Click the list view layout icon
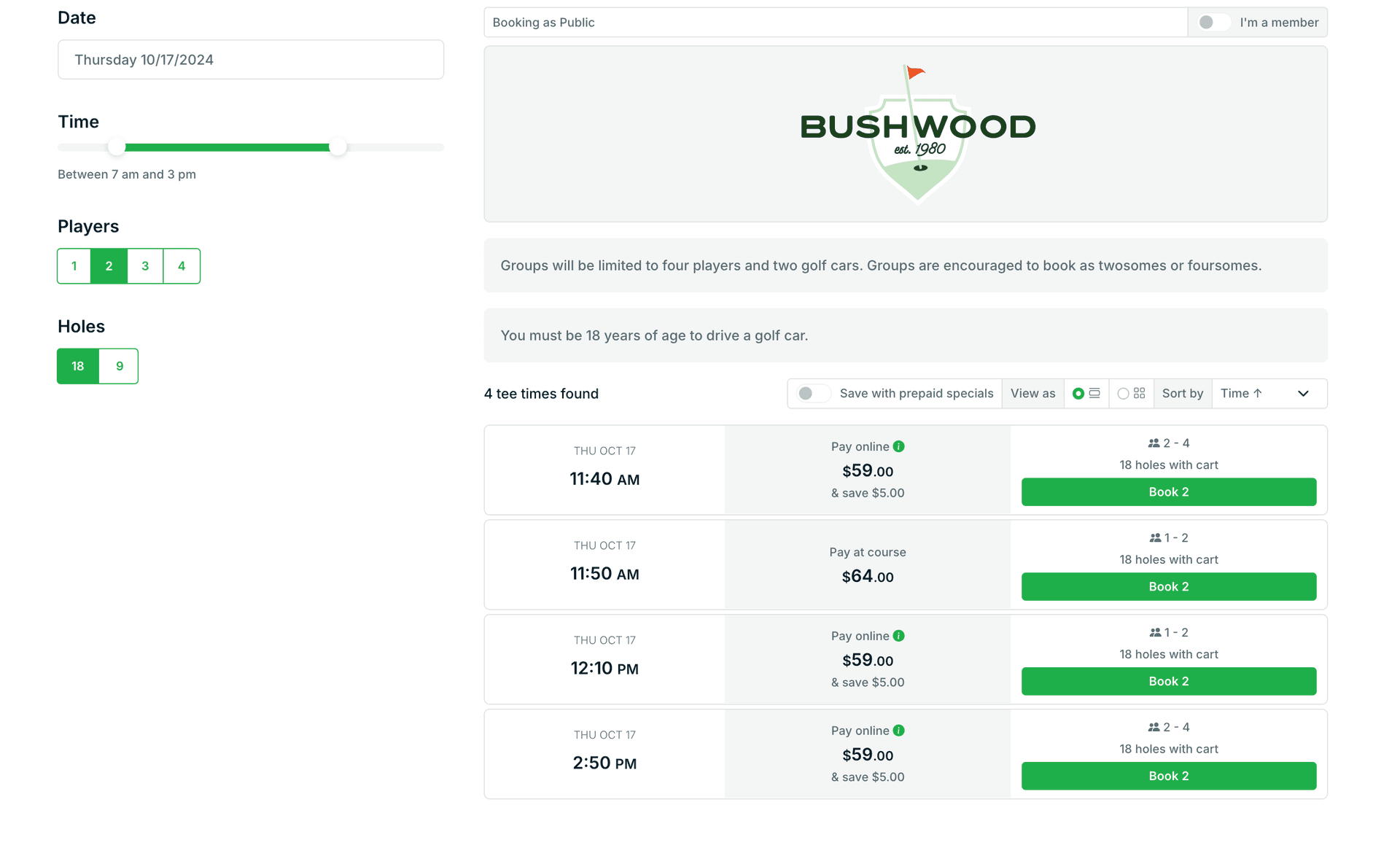 click(1094, 393)
